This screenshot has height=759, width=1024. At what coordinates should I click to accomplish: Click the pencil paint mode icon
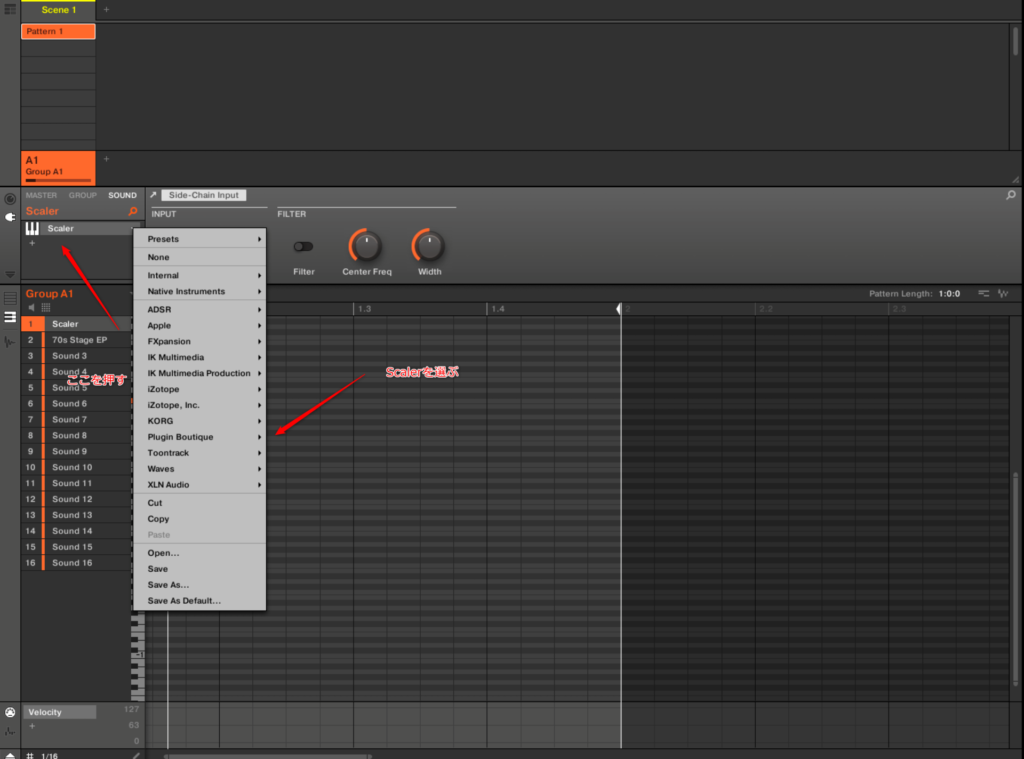136,755
